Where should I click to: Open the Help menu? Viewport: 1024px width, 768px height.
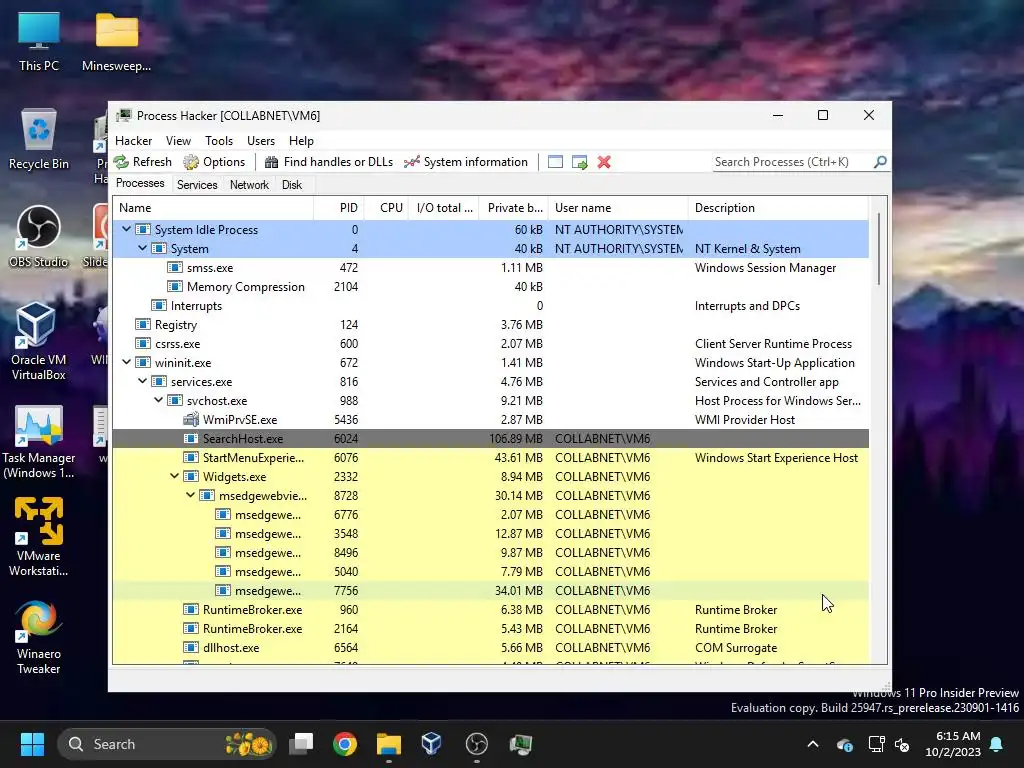pyautogui.click(x=301, y=141)
